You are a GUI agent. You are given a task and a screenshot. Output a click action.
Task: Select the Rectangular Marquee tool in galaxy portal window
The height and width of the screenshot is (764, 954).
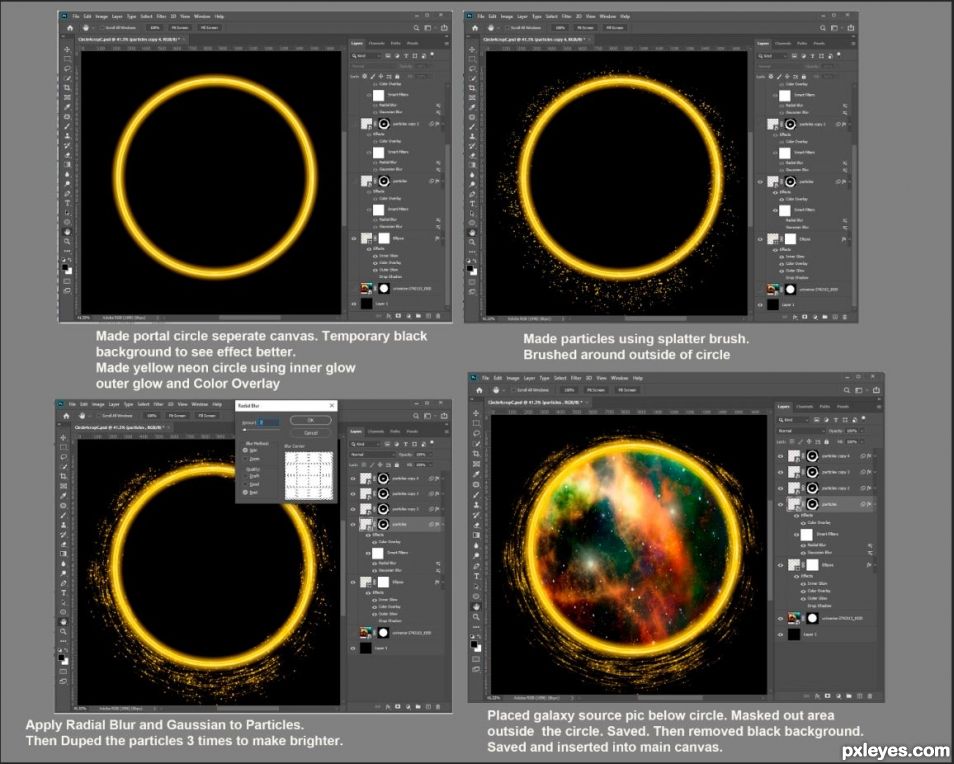point(476,423)
